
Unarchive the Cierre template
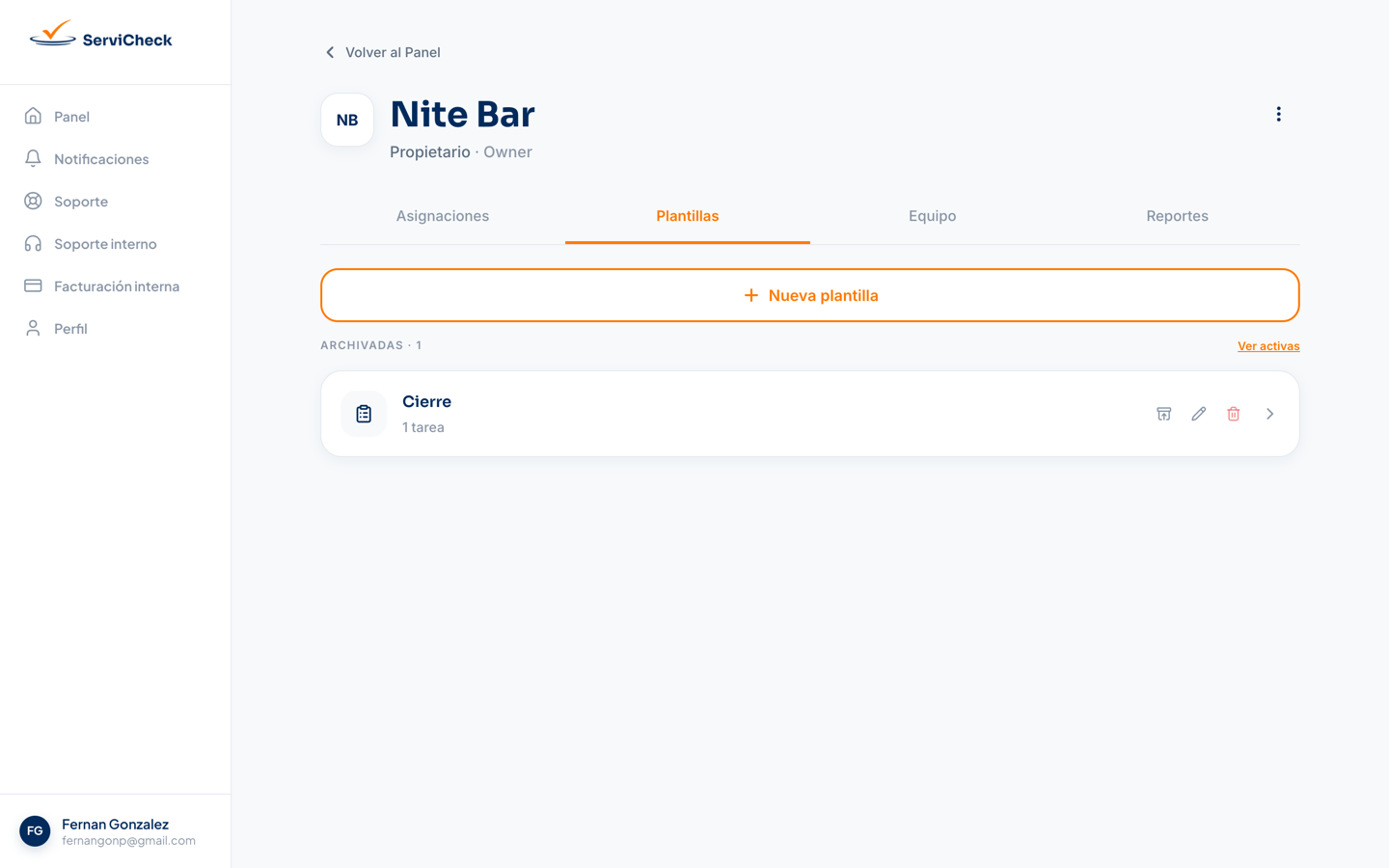[1164, 414]
